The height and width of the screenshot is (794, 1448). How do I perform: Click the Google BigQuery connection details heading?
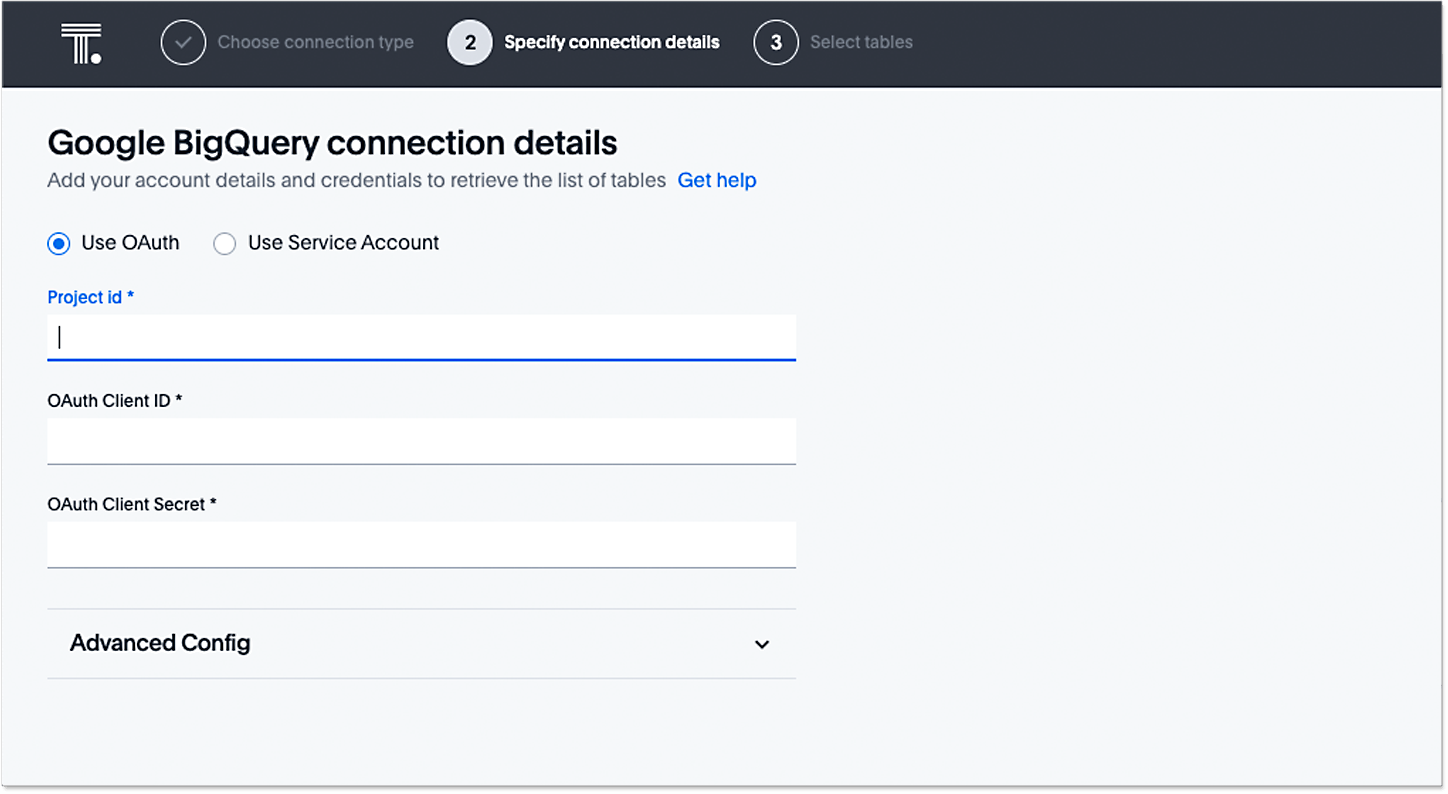[332, 143]
